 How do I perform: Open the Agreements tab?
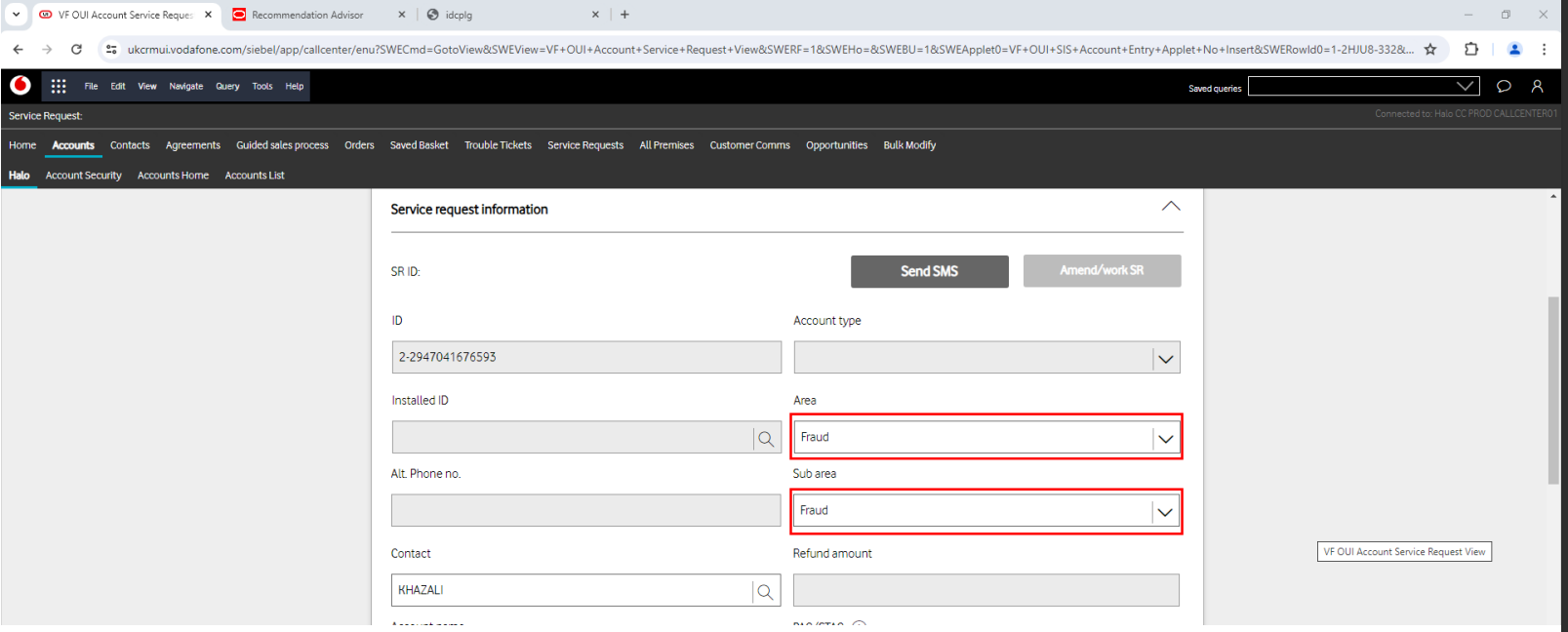coord(193,145)
